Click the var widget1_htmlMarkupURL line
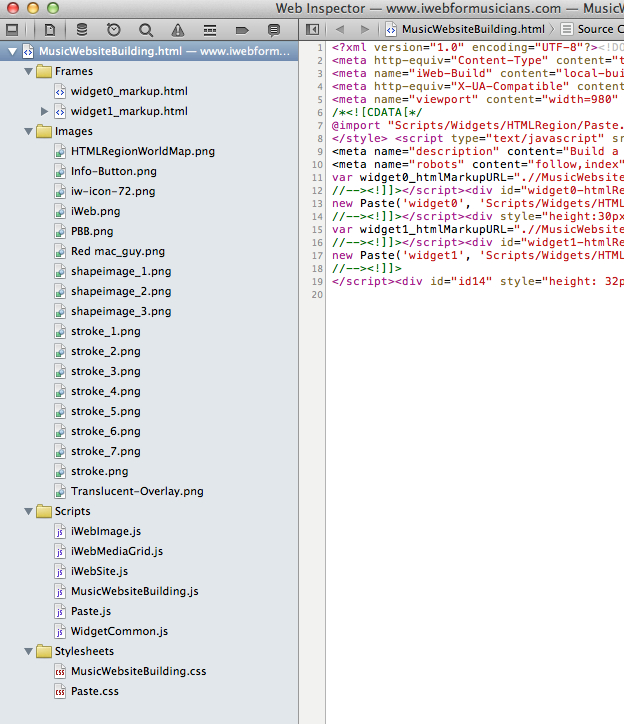The width and height of the screenshot is (624, 724). pos(478,229)
